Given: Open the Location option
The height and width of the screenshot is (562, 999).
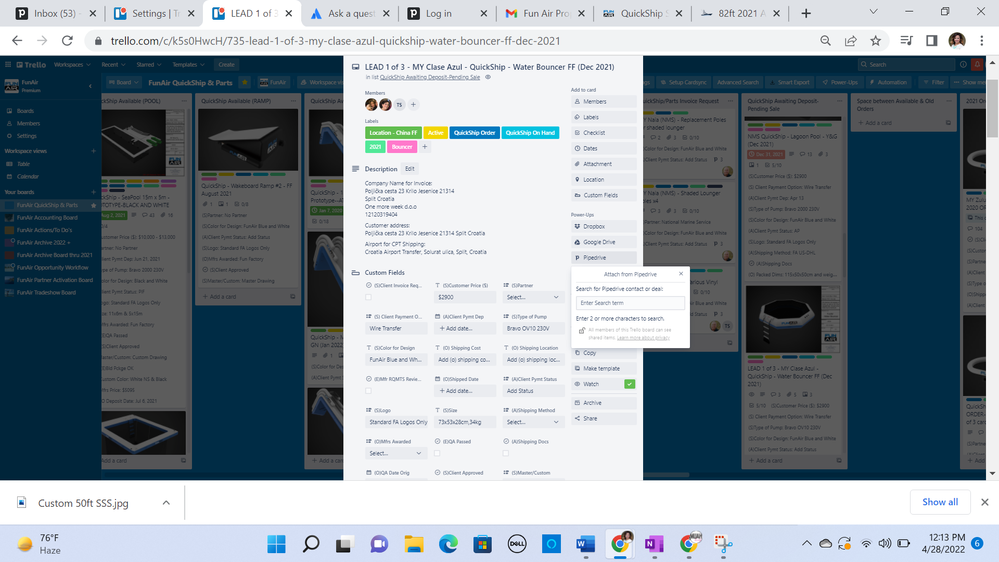Looking at the screenshot, I should click(x=603, y=180).
